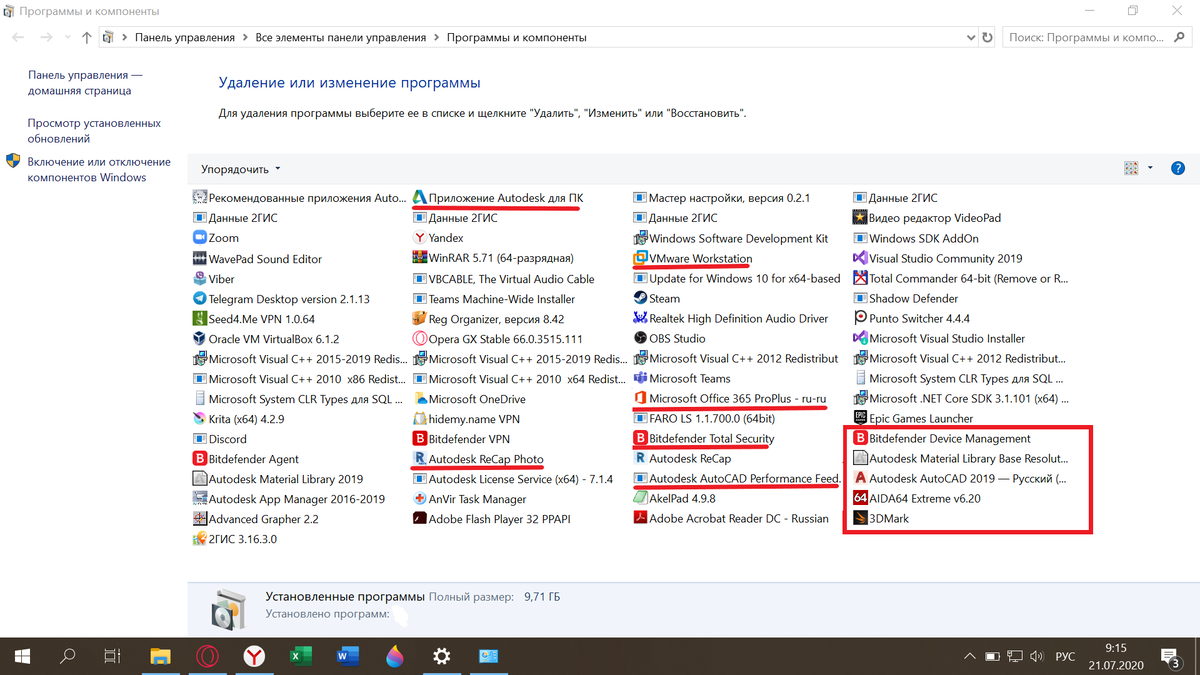This screenshot has height=675, width=1200.
Task: Go to Все элементы панели управления breadcrumb
Action: click(341, 38)
